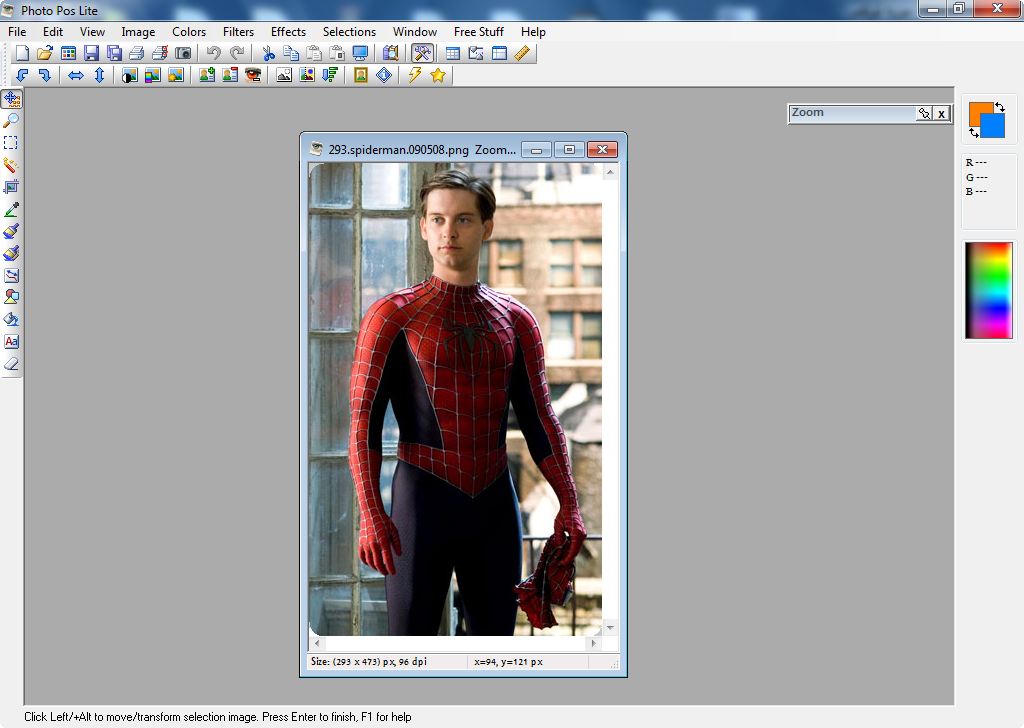Click the portrait frame icon
This screenshot has width=1024, height=728.
click(x=360, y=75)
